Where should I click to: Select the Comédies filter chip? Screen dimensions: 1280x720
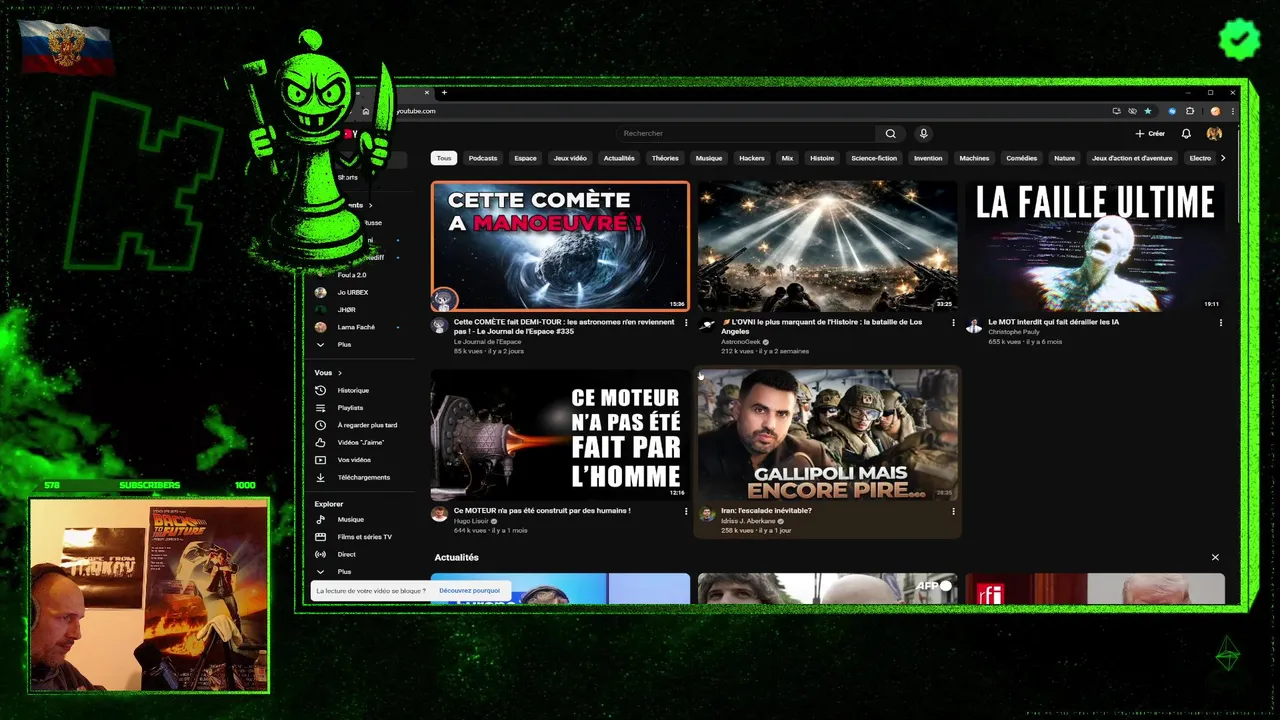pos(1022,158)
